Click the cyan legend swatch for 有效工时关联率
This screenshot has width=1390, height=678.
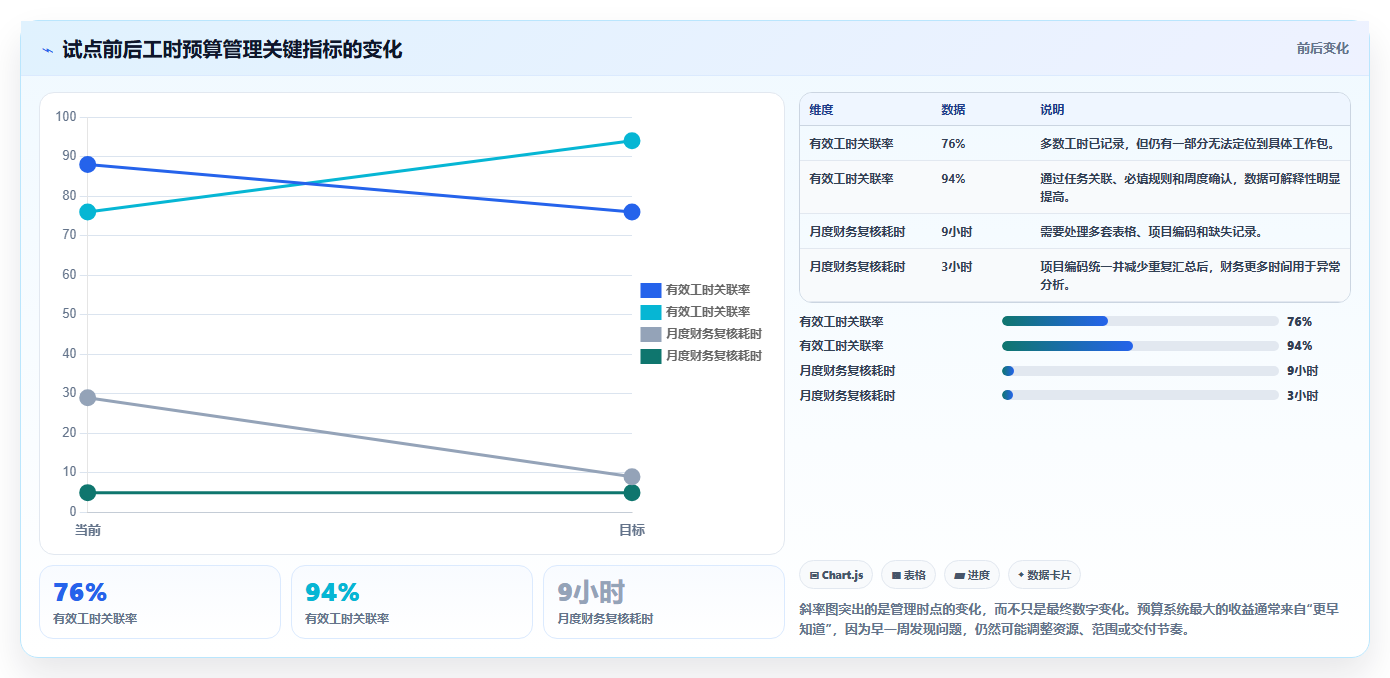click(651, 312)
